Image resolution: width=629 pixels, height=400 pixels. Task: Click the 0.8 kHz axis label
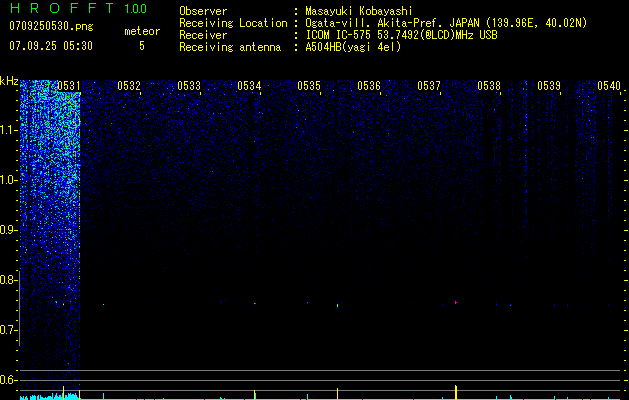coord(8,280)
